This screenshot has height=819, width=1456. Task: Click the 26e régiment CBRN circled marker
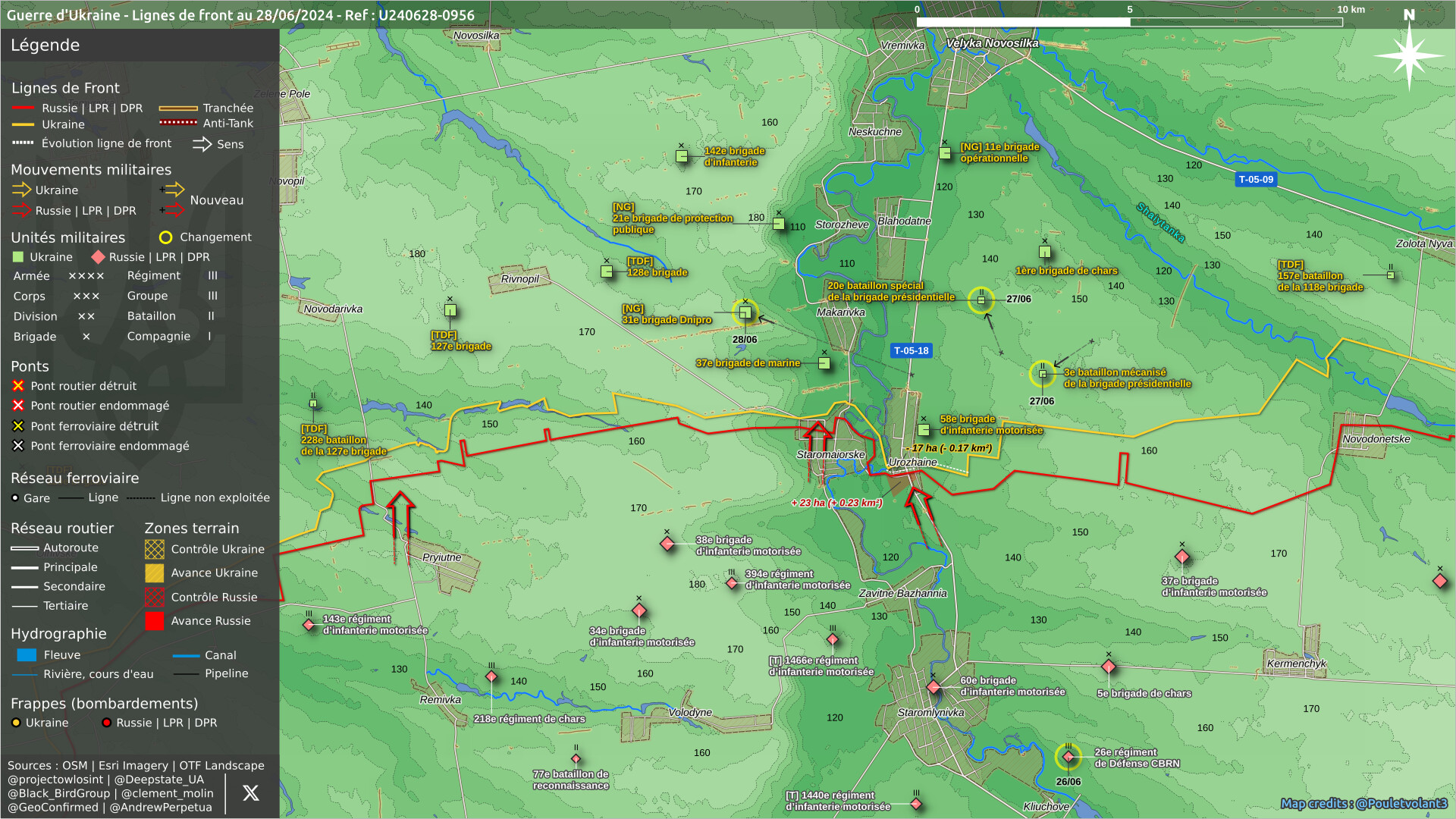point(1068,757)
